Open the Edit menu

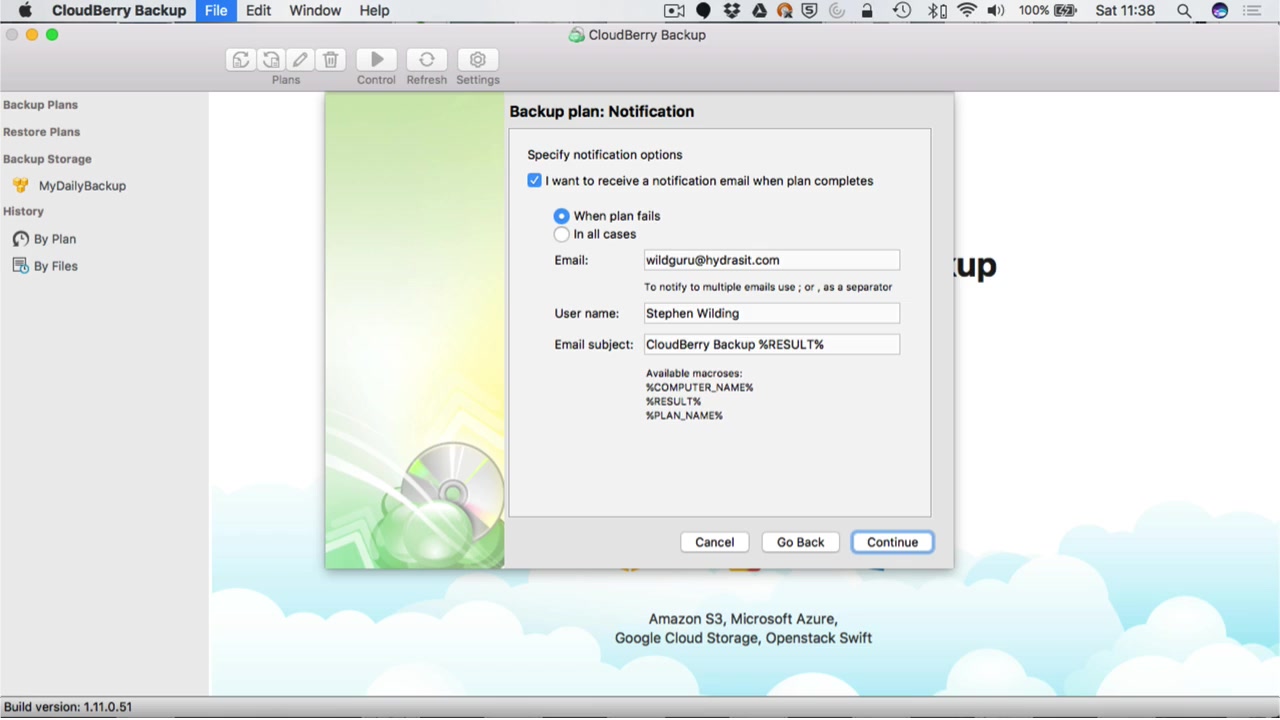(x=258, y=11)
